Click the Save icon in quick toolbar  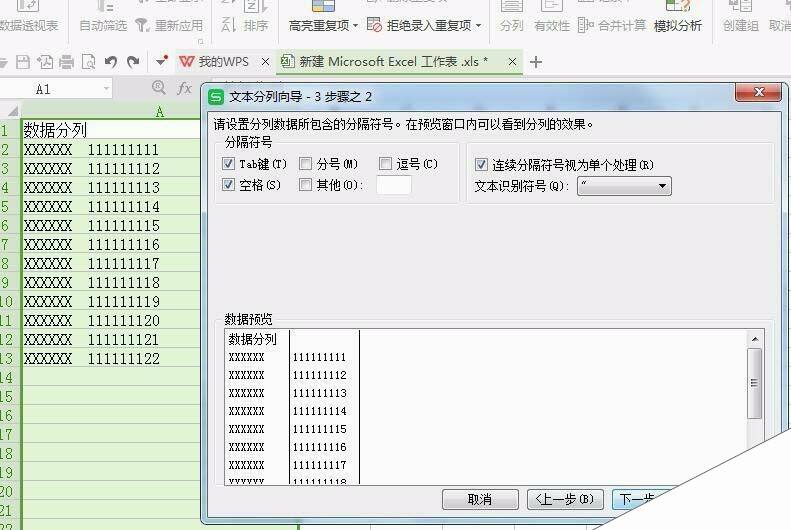pos(23,62)
